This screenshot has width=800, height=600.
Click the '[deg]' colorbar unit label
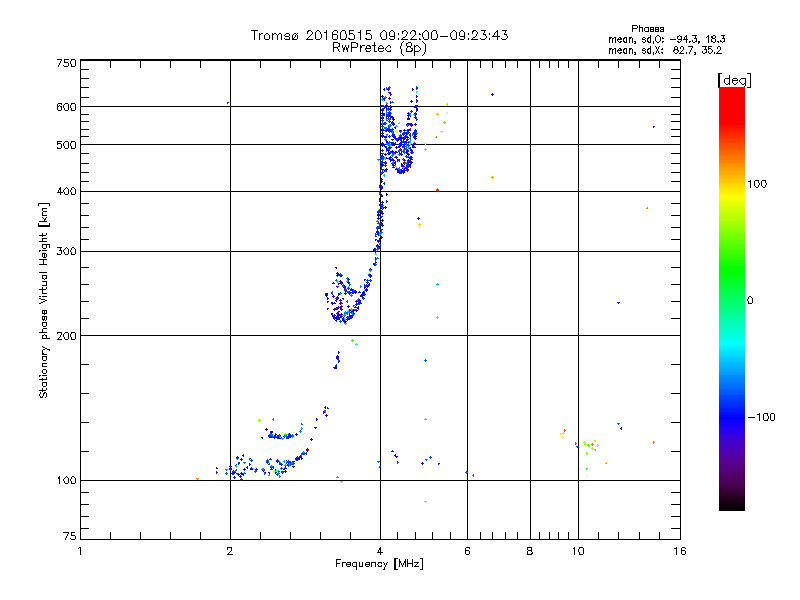734,80
